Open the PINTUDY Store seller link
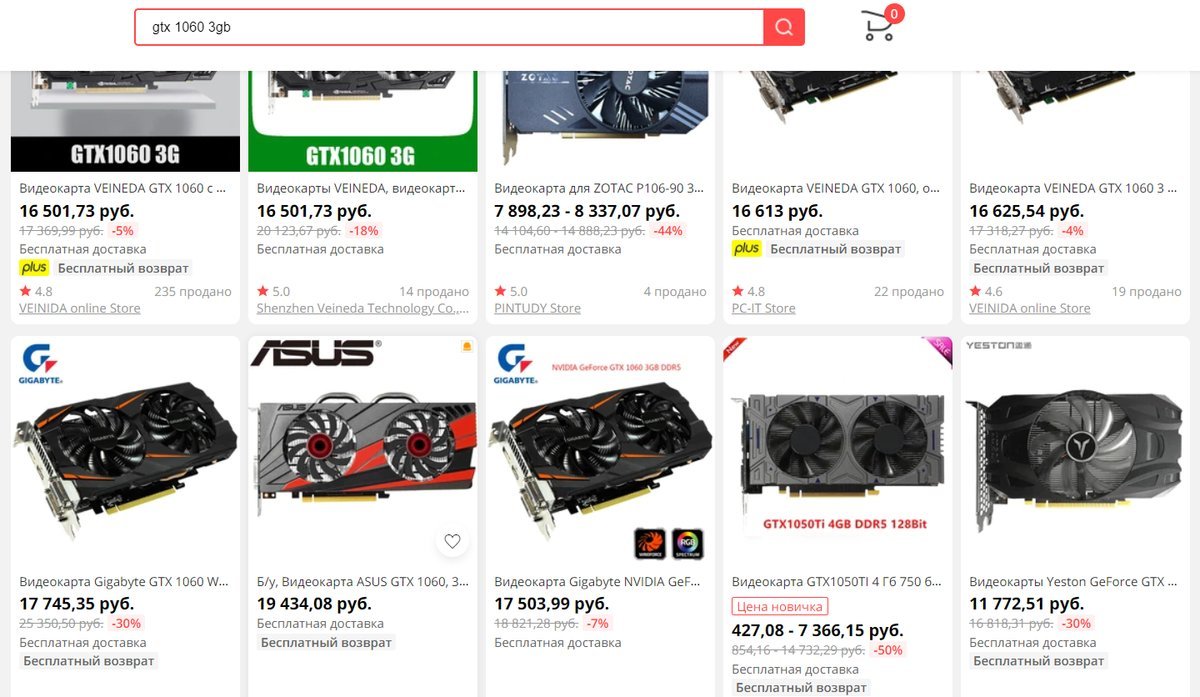 537,308
